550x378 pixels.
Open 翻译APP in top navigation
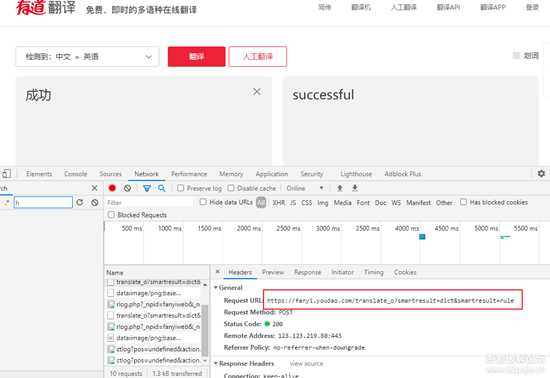493,7
